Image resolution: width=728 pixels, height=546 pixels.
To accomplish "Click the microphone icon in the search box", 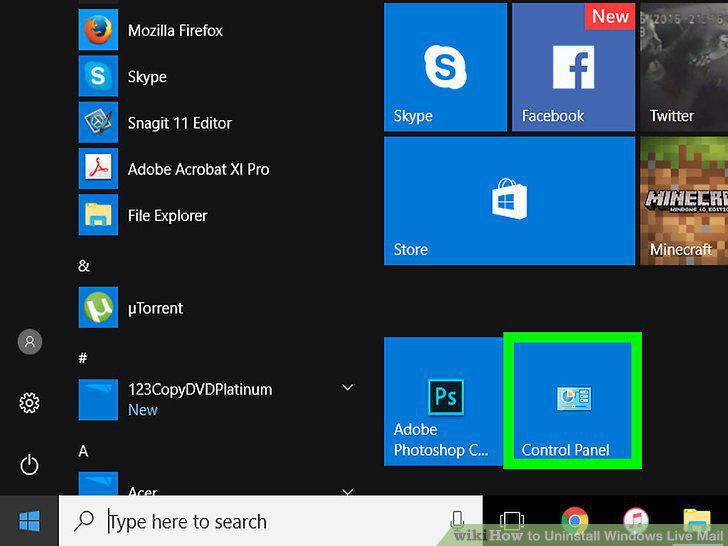I will click(x=457, y=520).
